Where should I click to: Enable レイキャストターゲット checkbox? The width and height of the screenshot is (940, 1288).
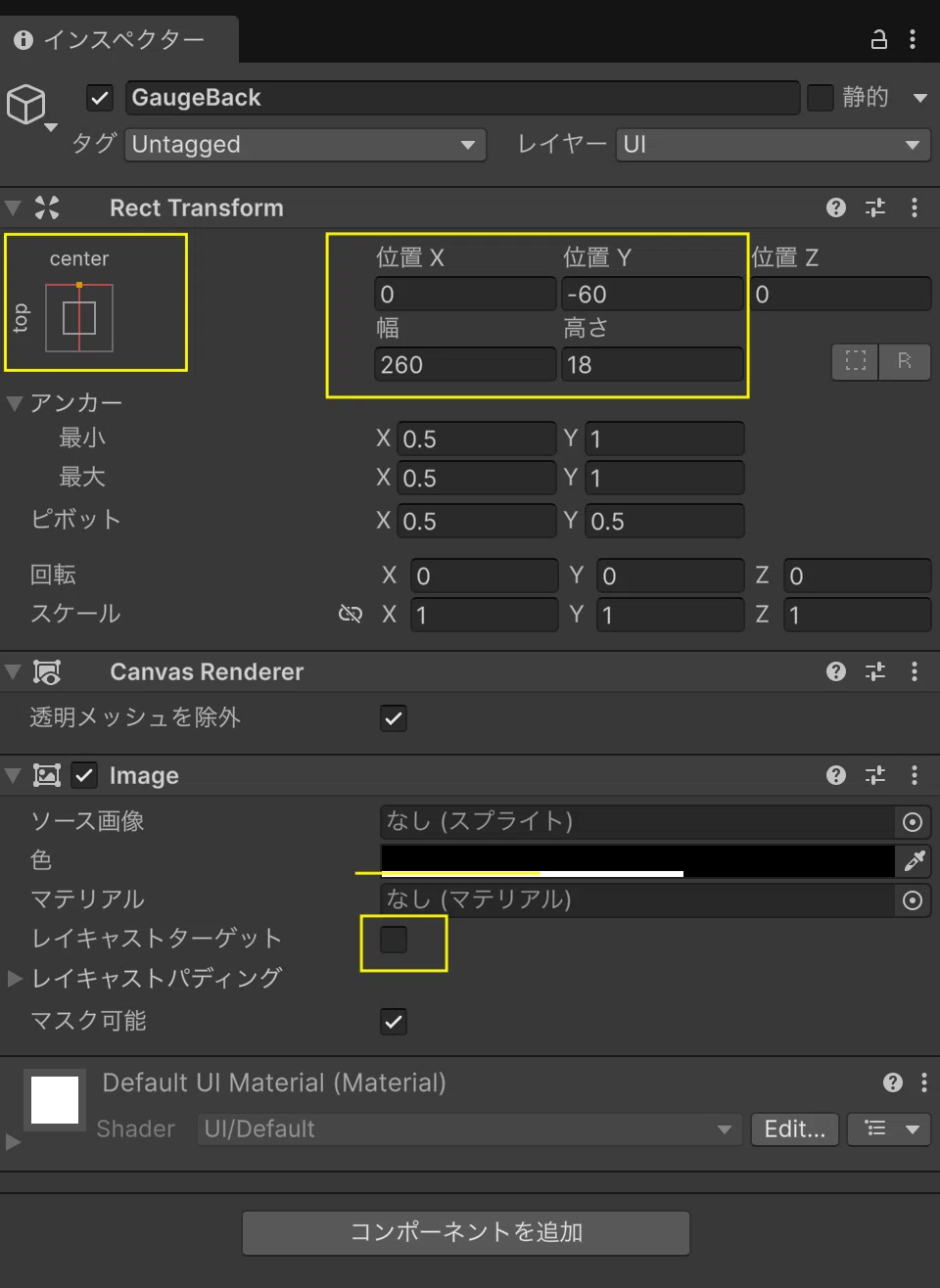pyautogui.click(x=394, y=940)
